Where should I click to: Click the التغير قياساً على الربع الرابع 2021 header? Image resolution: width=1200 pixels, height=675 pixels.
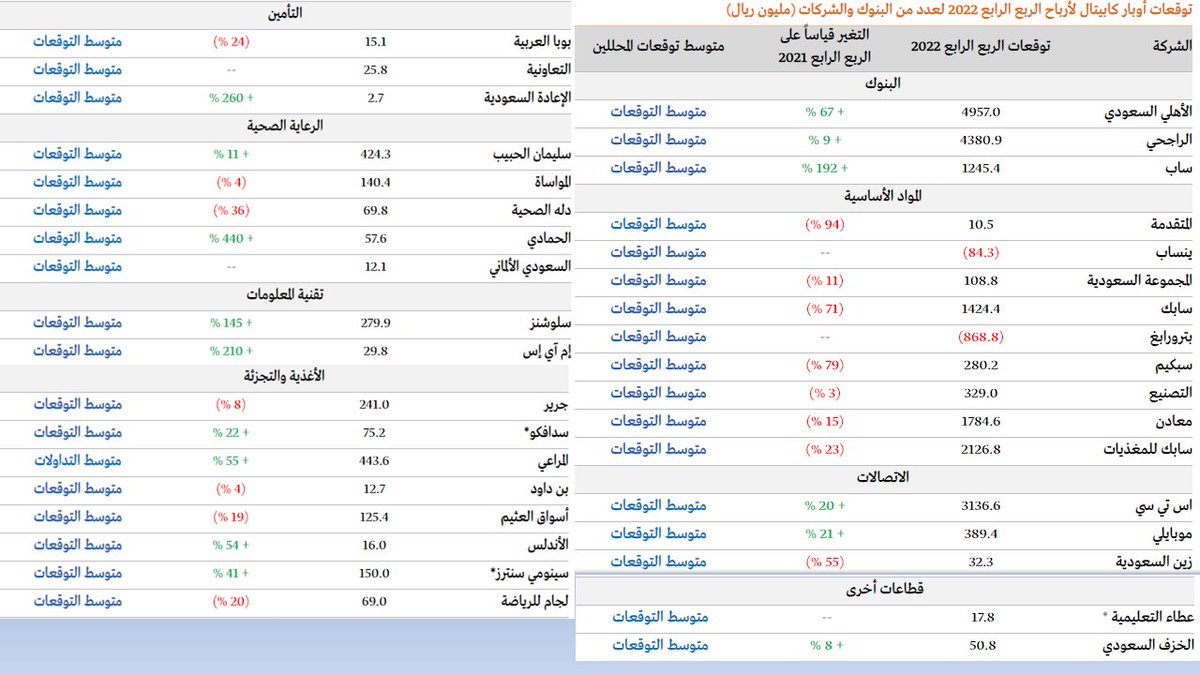[826, 46]
